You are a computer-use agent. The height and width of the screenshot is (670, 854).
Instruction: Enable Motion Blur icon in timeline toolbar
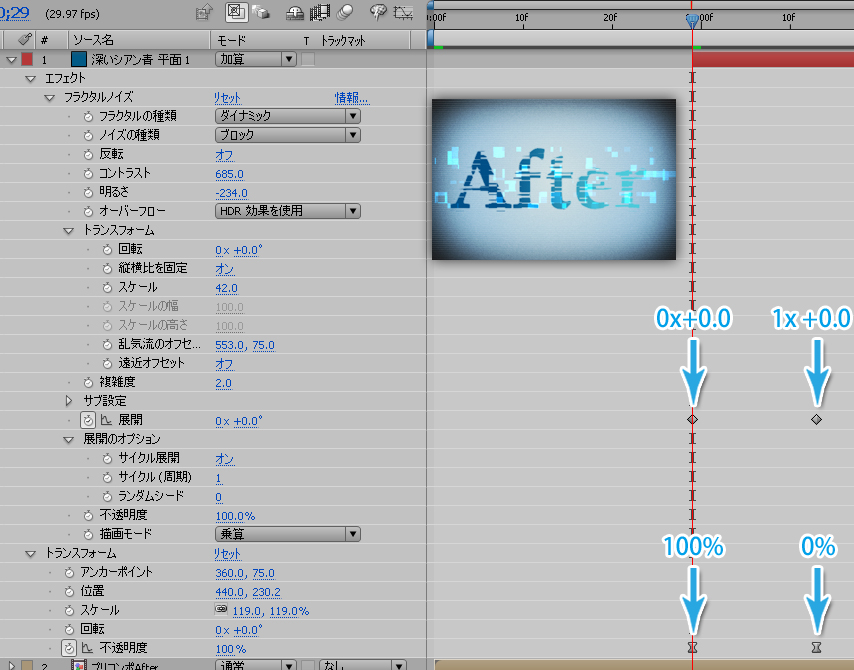point(345,13)
